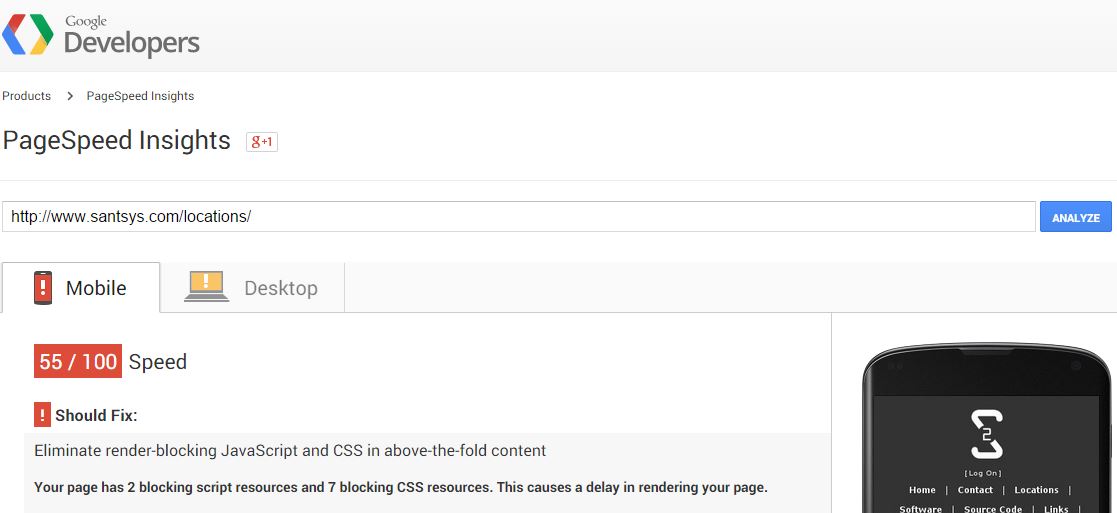Click the laptop warning icon on Desktop tab

pos(207,286)
